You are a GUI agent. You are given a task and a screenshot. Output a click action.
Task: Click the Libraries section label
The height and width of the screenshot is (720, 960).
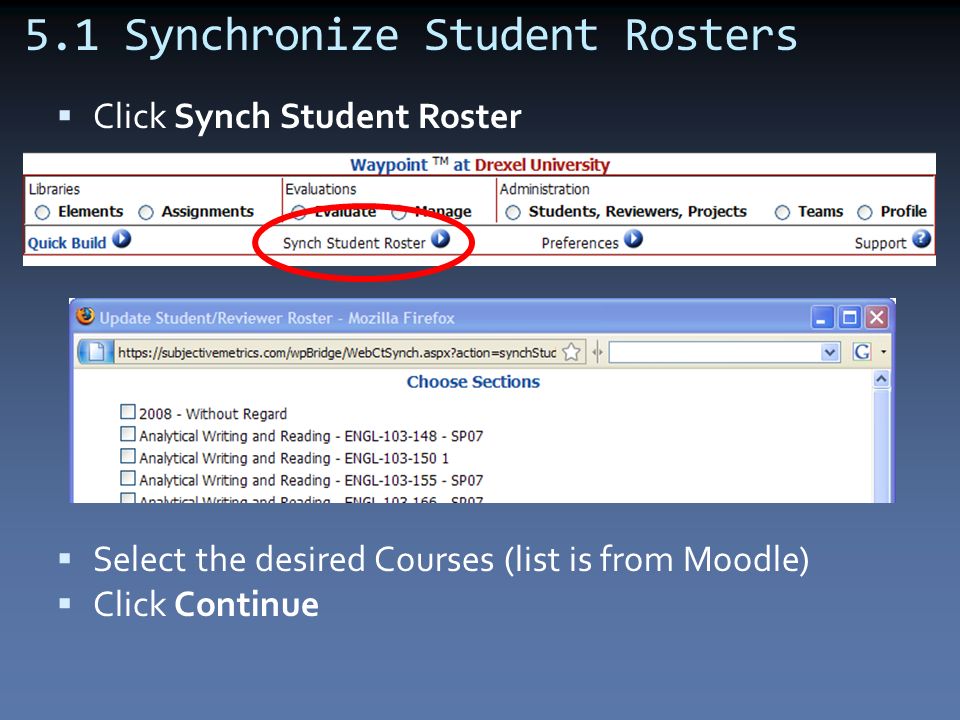(54, 189)
